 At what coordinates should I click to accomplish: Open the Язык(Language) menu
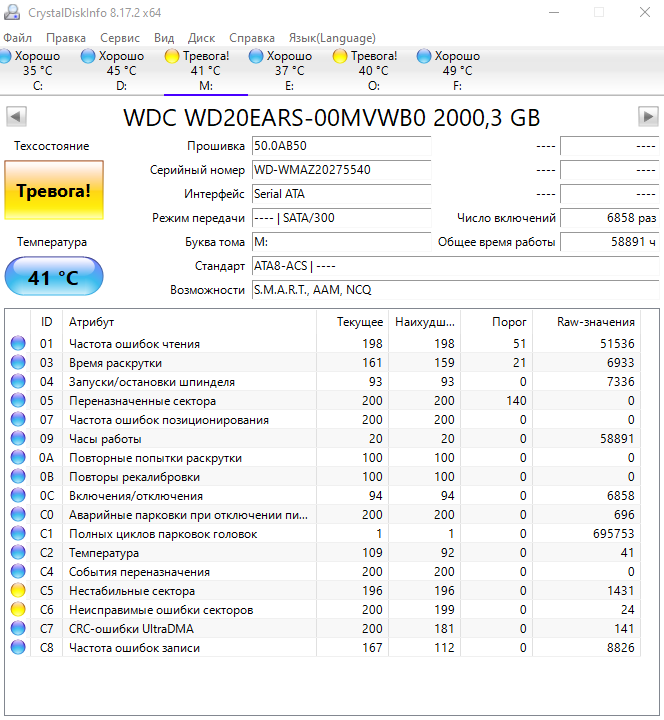(332, 38)
